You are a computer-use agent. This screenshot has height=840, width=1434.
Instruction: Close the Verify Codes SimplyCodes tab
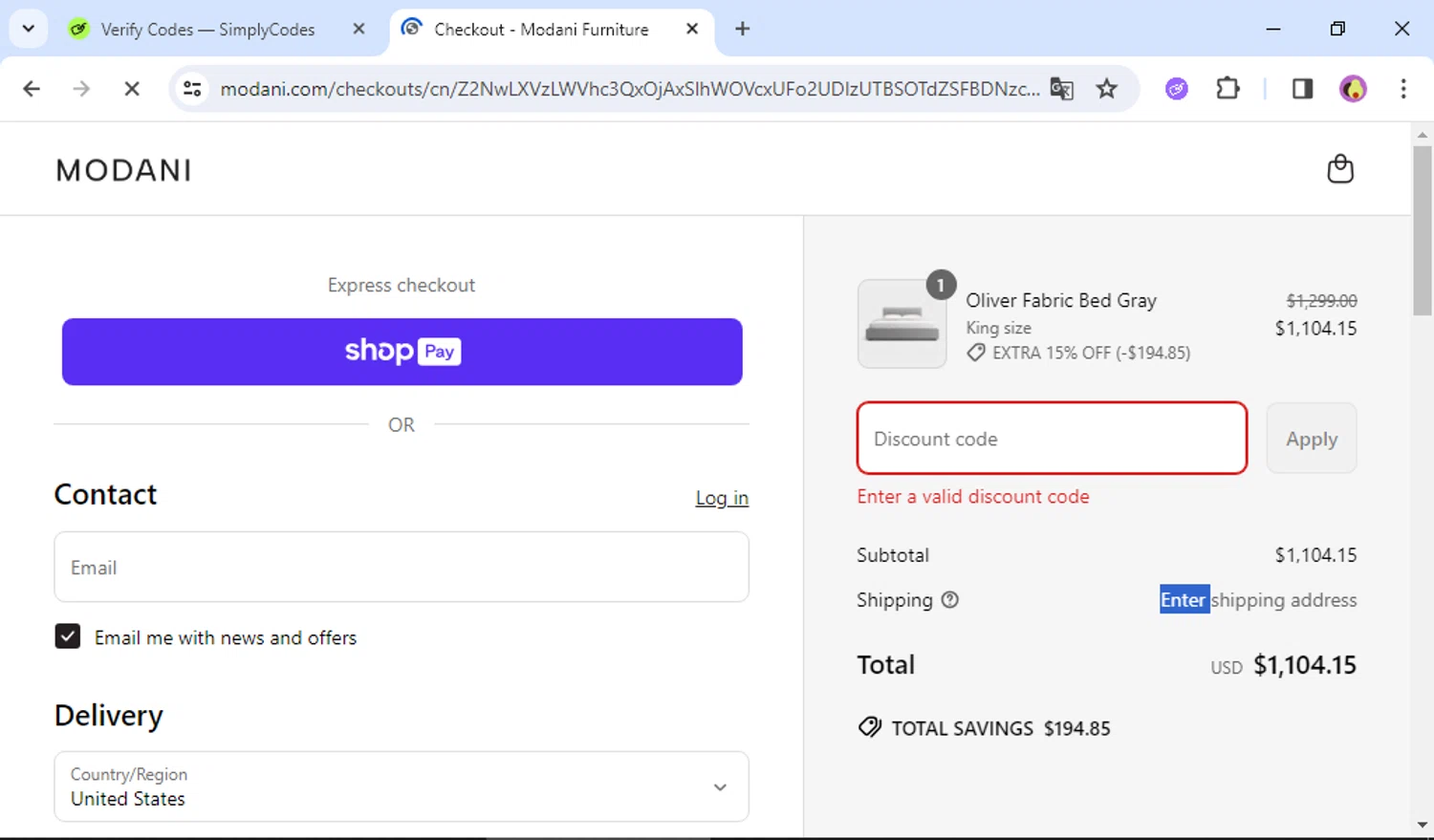358,29
